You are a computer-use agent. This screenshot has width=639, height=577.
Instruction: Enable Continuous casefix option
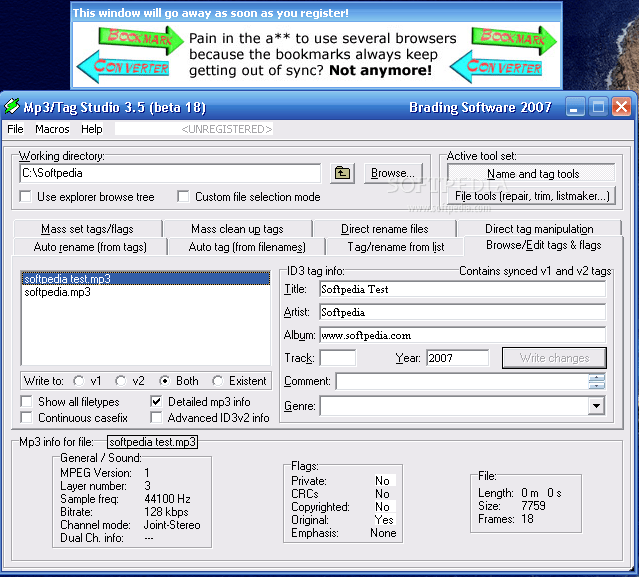pyautogui.click(x=26, y=418)
